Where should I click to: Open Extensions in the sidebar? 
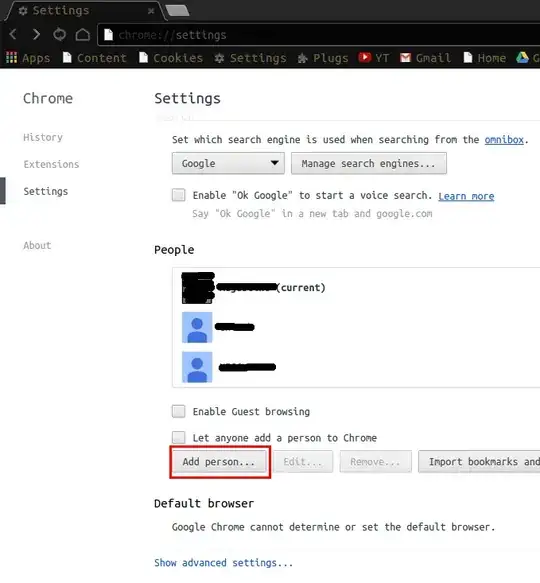pos(51,164)
